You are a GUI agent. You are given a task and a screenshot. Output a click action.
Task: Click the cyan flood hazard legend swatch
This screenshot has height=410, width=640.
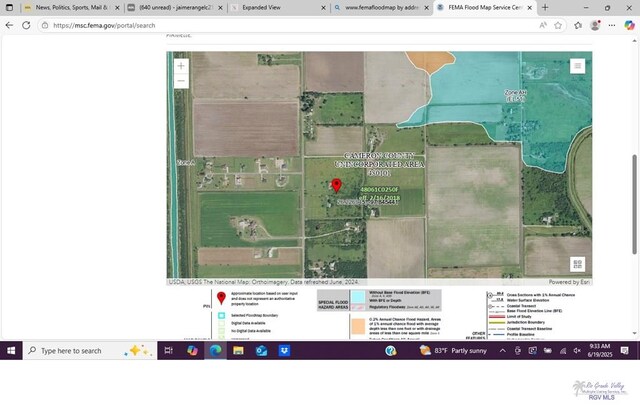point(358,297)
